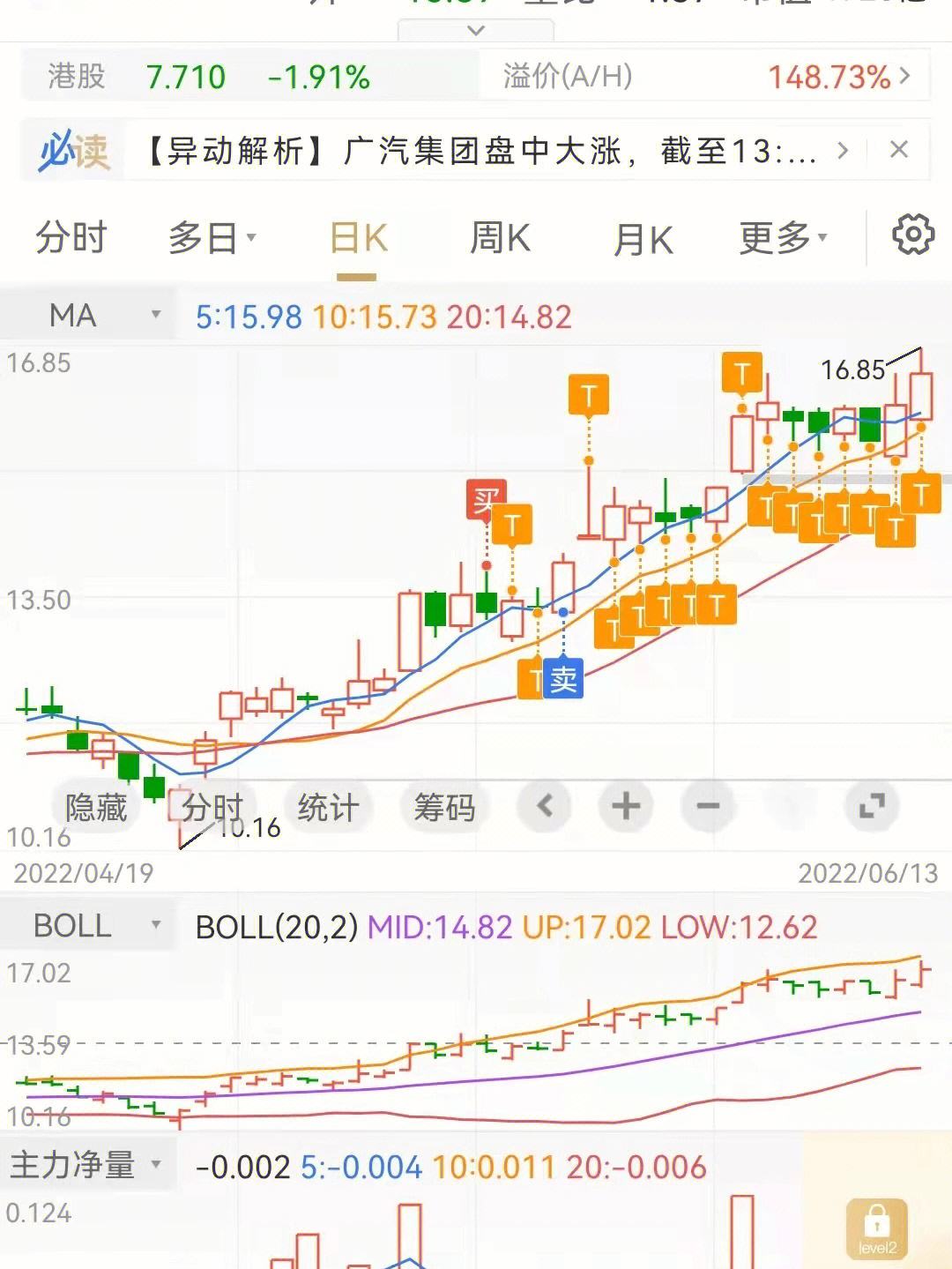The height and width of the screenshot is (1269, 952).
Task: Toggle the 分时 overlay button
Action: [209, 806]
